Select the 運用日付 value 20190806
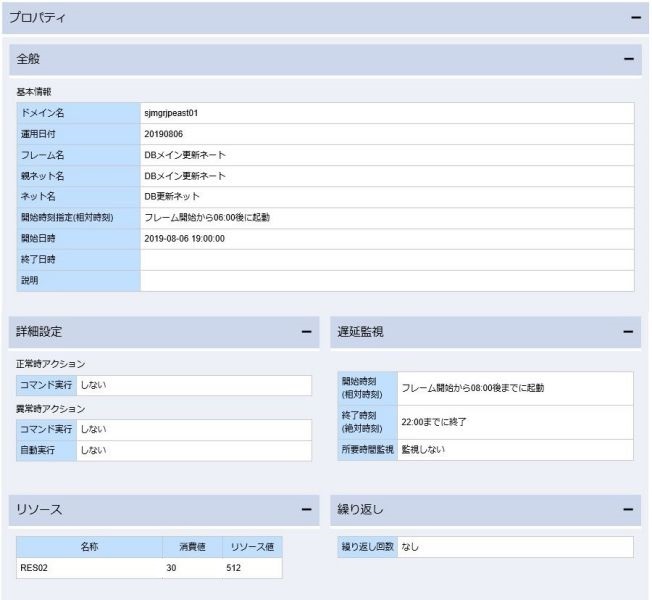This screenshot has width=652, height=600. (163, 134)
